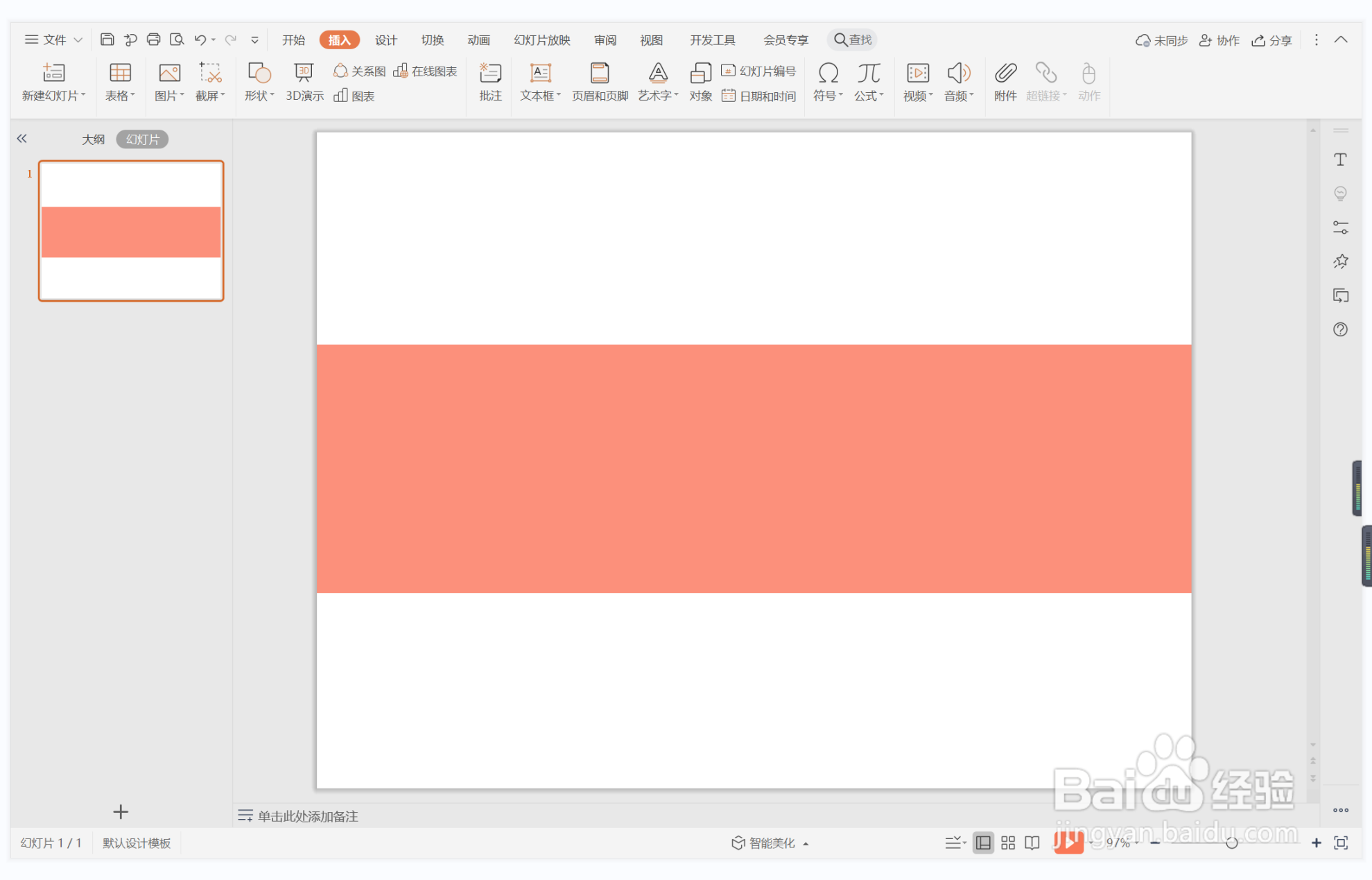
Task: Click the Text Box (文本框) icon
Action: point(540,74)
